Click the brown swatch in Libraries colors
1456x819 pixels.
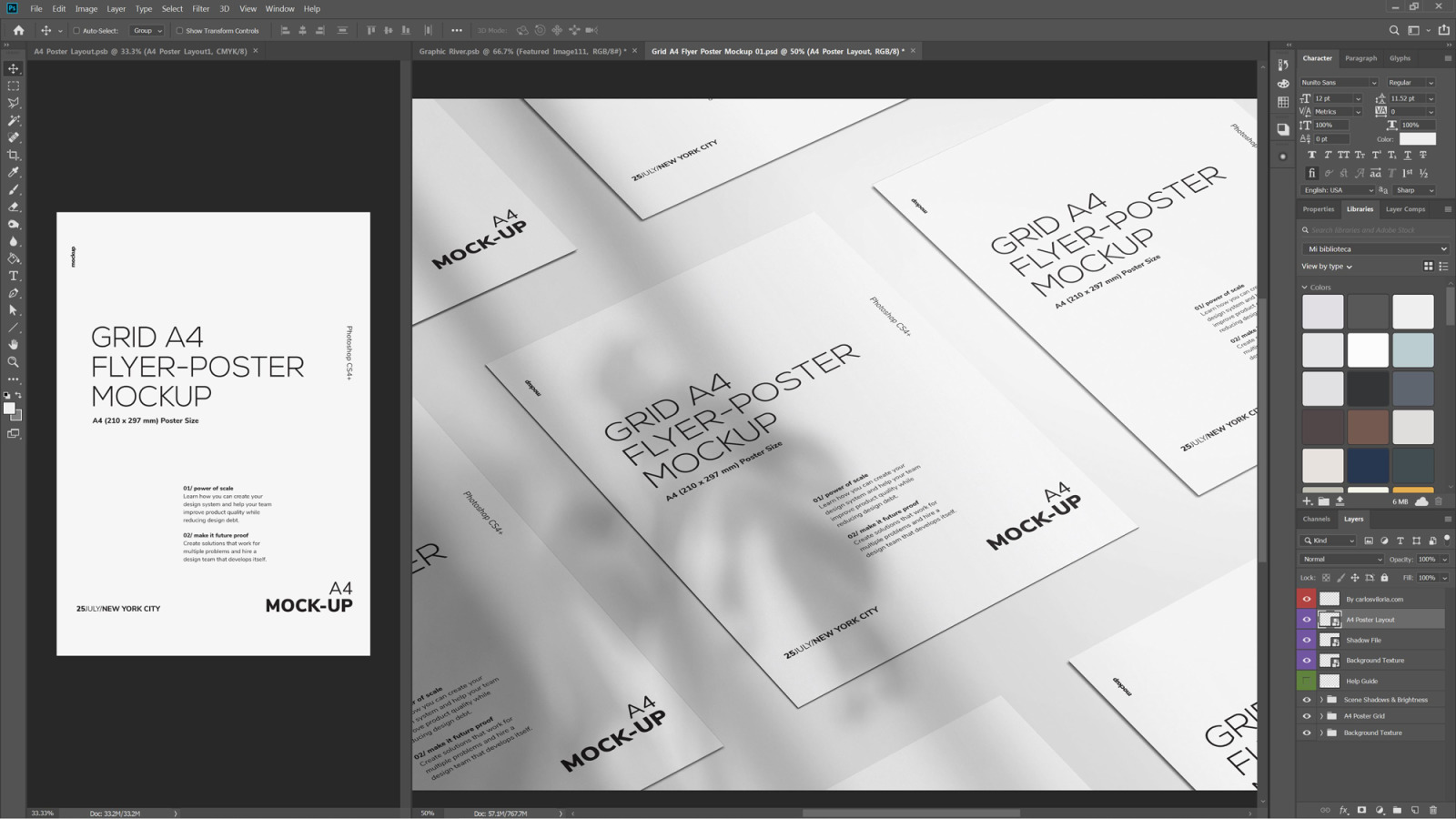click(1368, 427)
